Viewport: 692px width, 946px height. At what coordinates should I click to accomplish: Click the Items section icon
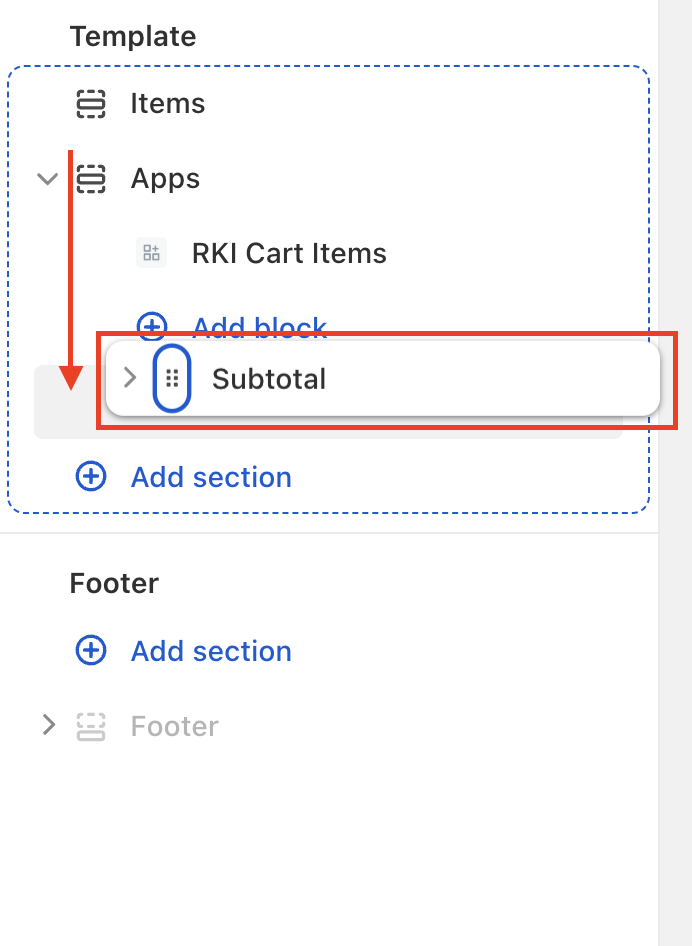click(x=91, y=104)
